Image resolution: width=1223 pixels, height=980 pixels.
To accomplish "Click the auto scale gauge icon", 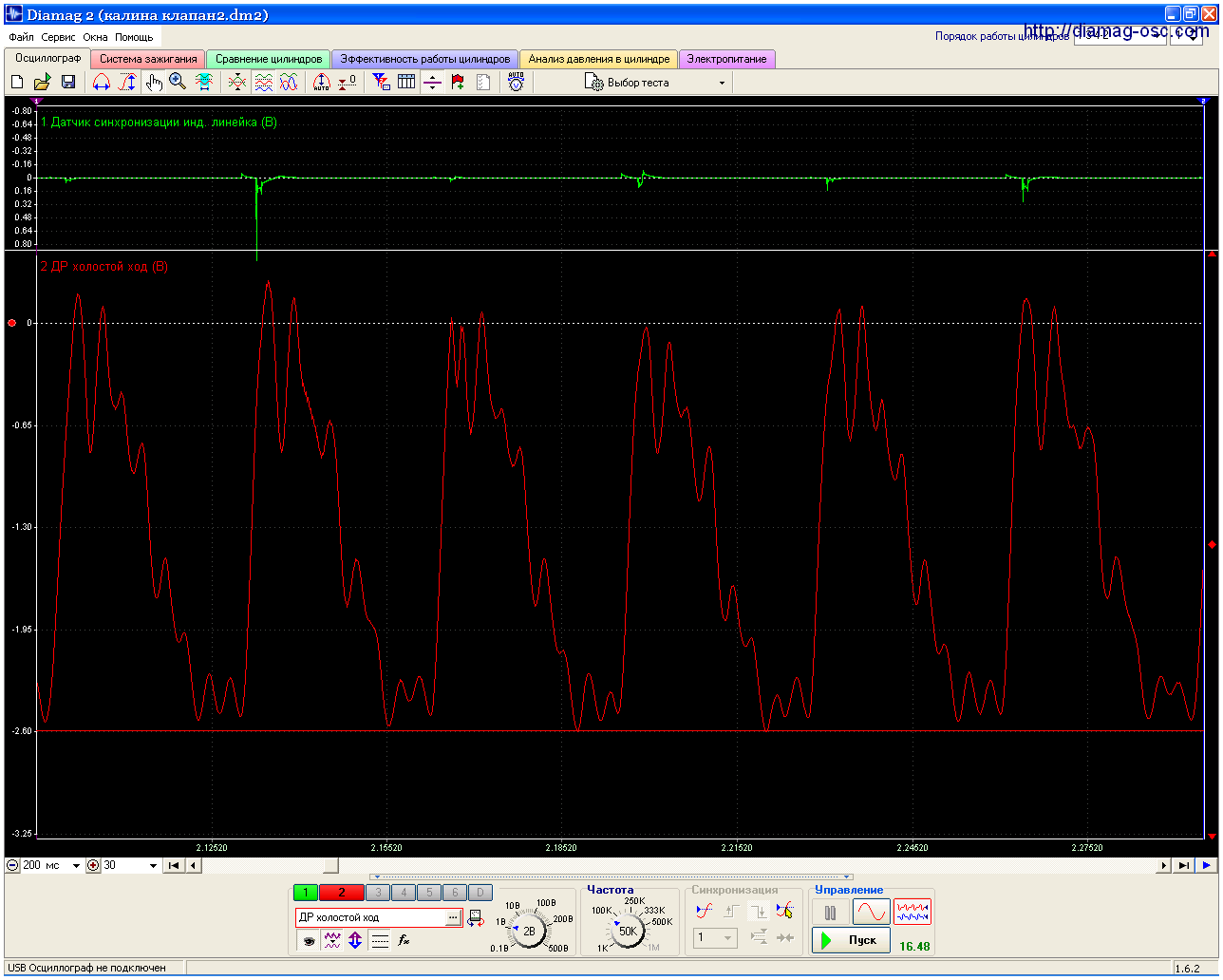I will point(322,83).
